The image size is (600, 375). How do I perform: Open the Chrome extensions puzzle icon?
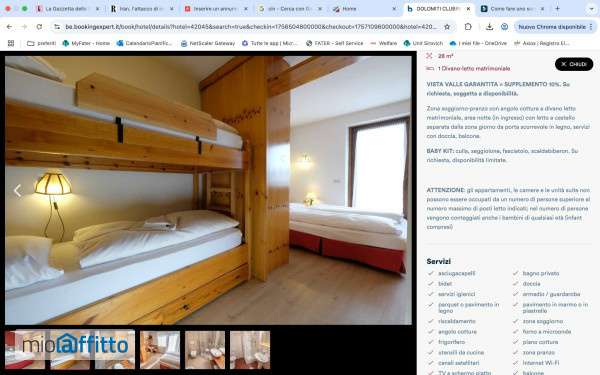coord(468,27)
